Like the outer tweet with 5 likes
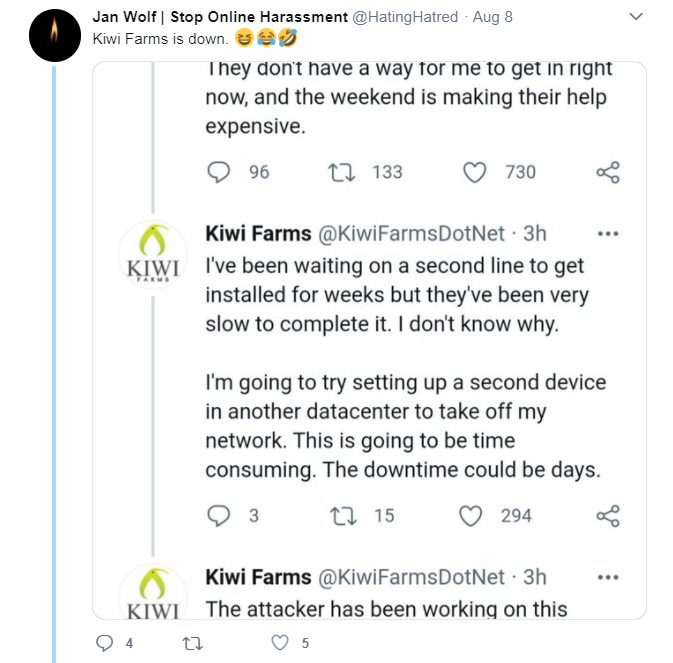Screen dimensions: 673x663 (280, 643)
